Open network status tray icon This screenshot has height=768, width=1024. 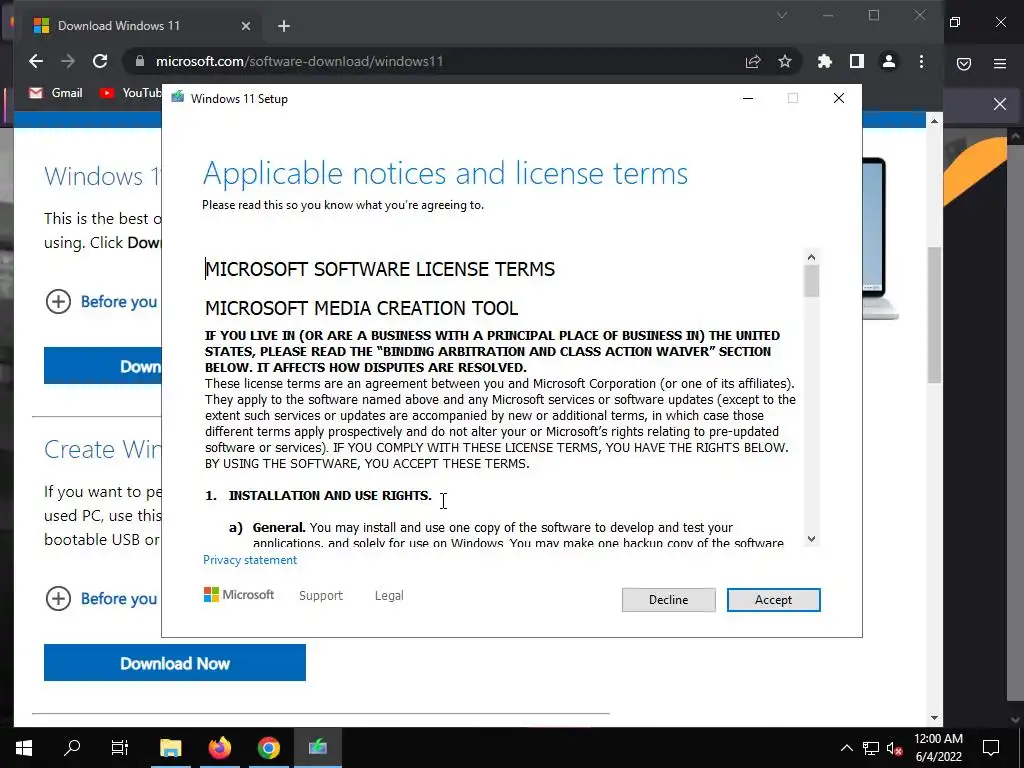871,748
